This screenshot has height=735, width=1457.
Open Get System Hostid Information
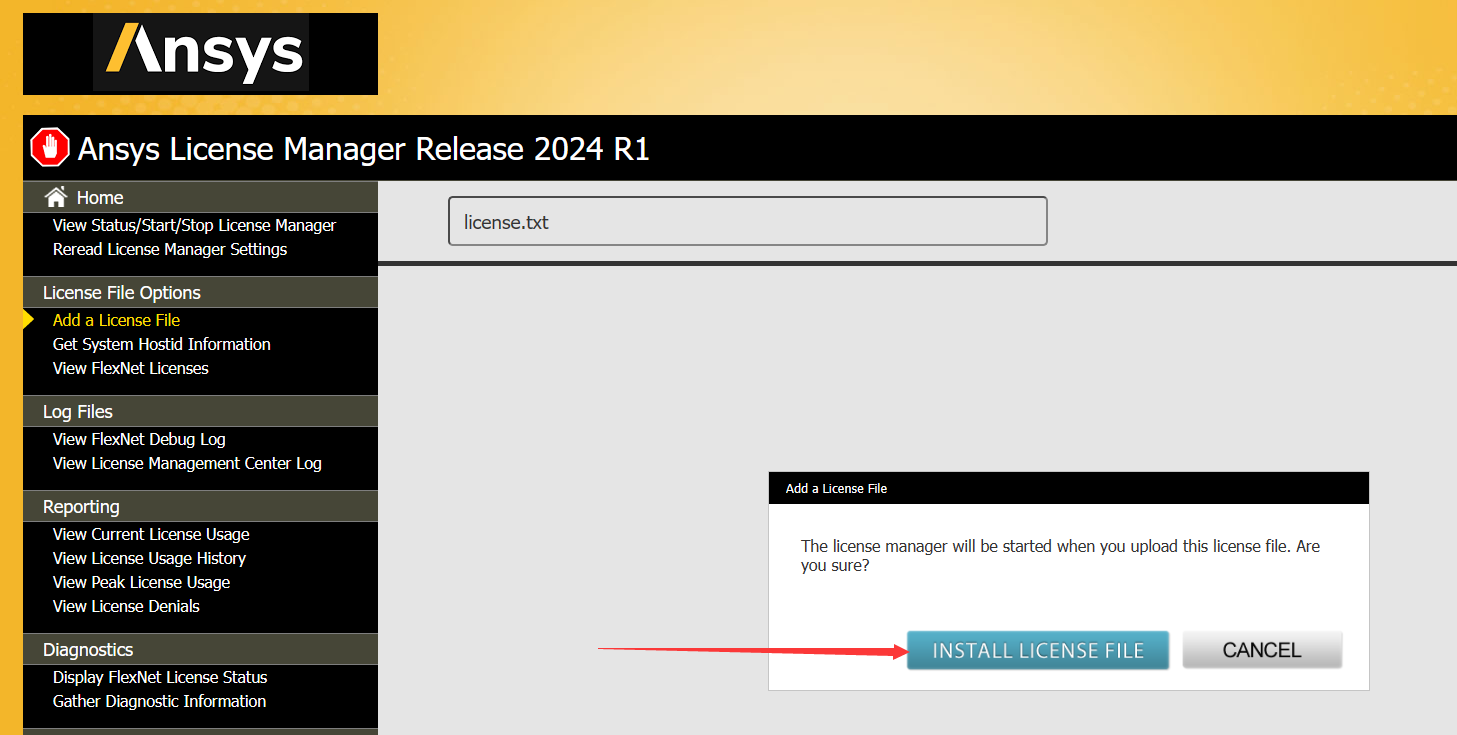point(161,344)
